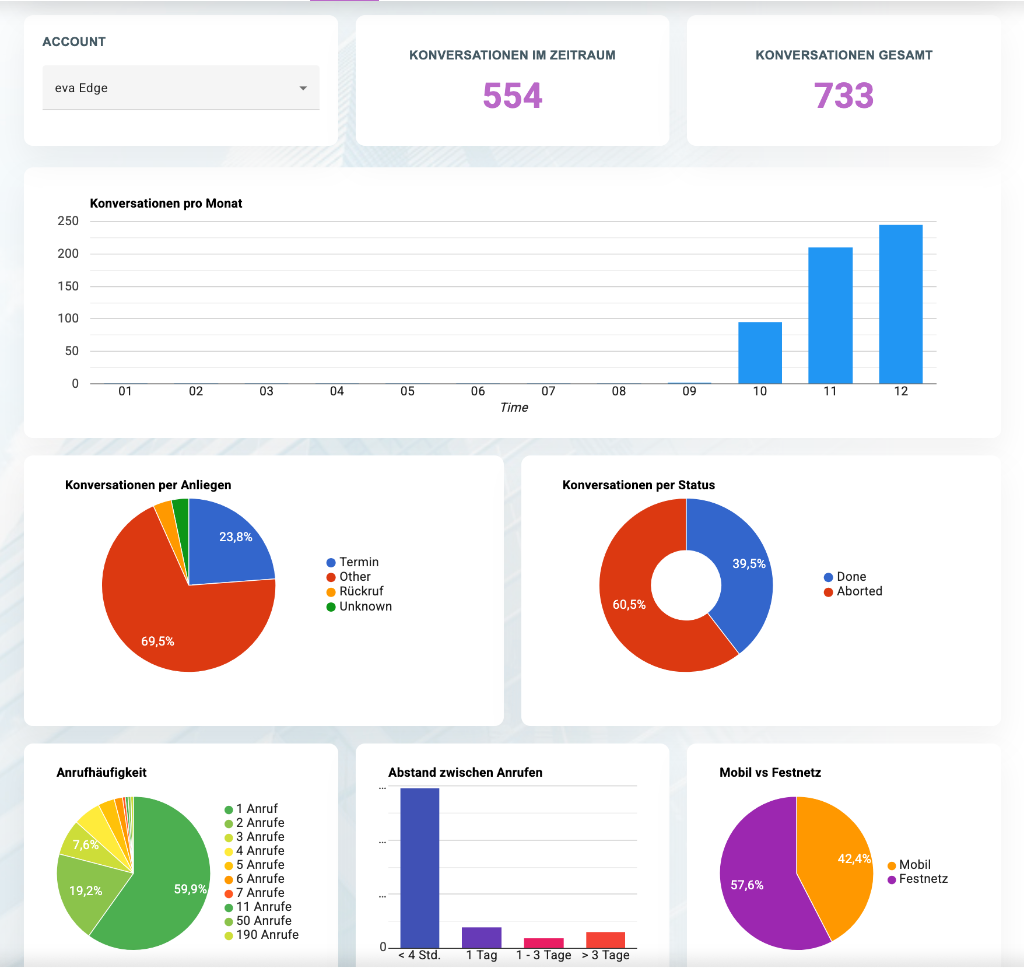
Task: Select the December bar in Konversationen pro Monat
Action: coord(900,300)
